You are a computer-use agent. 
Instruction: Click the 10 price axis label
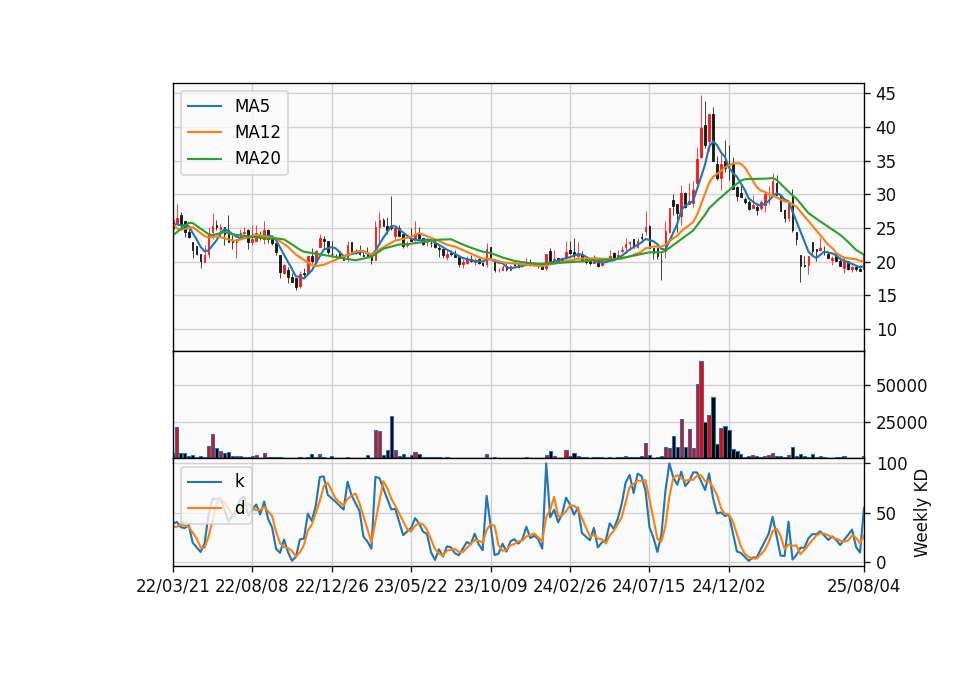click(886, 329)
